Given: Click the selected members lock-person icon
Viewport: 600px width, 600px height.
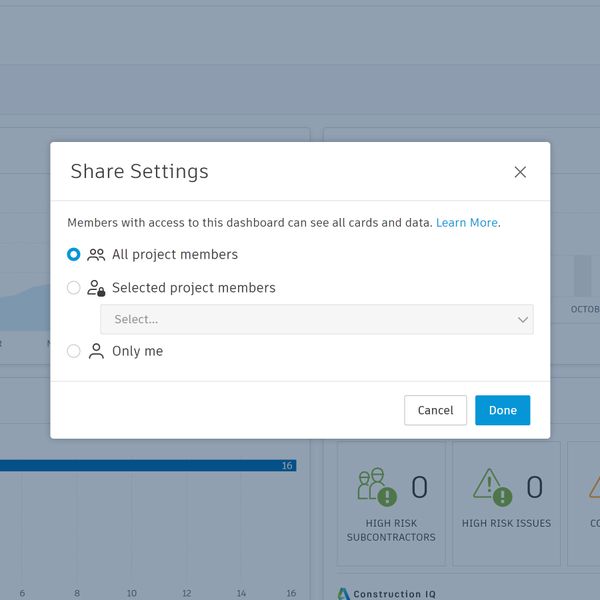Looking at the screenshot, I should point(96,288).
